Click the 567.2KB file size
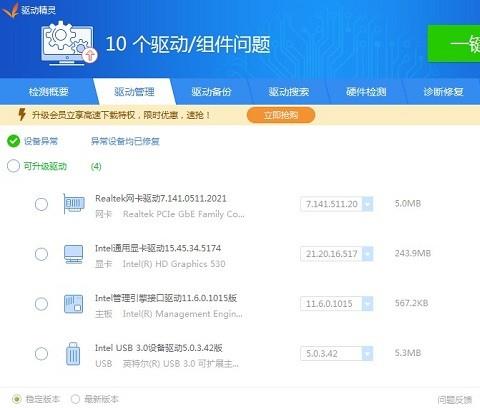 point(411,303)
